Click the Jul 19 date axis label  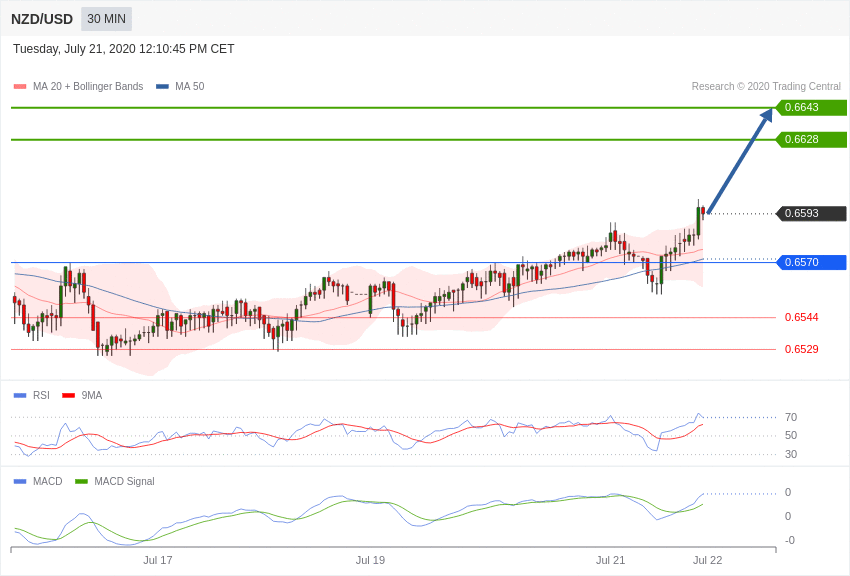pos(370,560)
